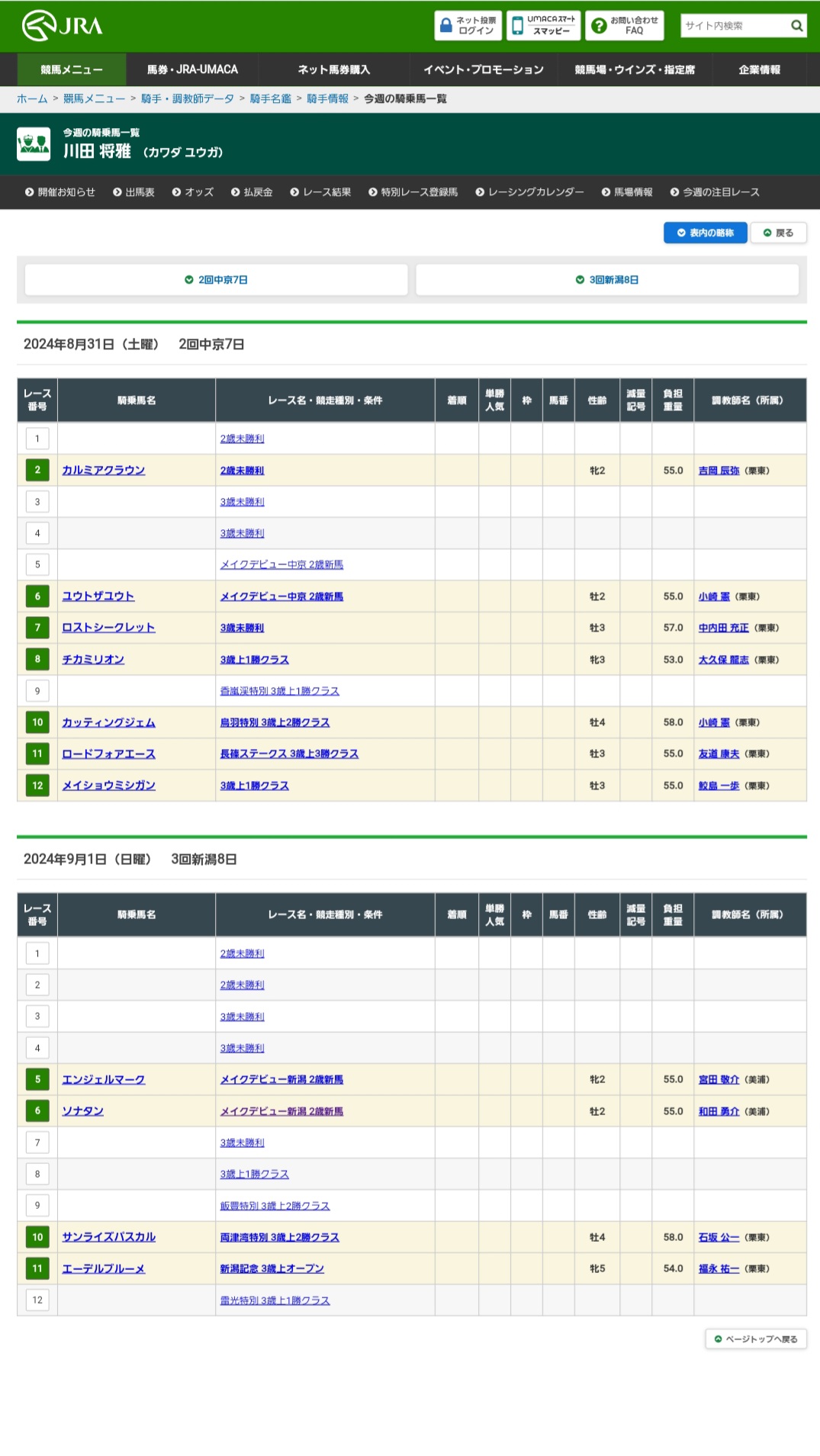Screen dimensions: 820x1456
Task: Click the magnifier search icon
Action: click(796, 26)
